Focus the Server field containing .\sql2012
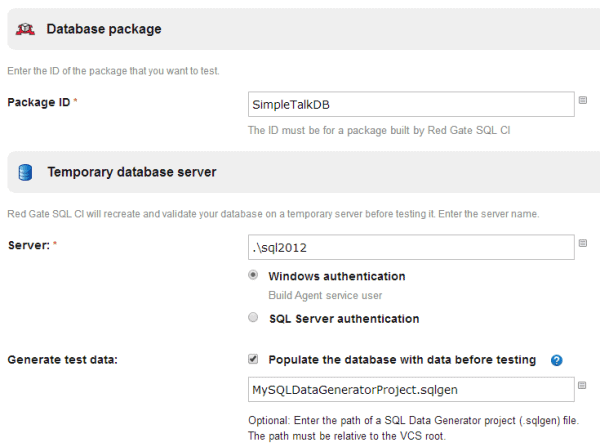600x447 pixels. coord(410,247)
